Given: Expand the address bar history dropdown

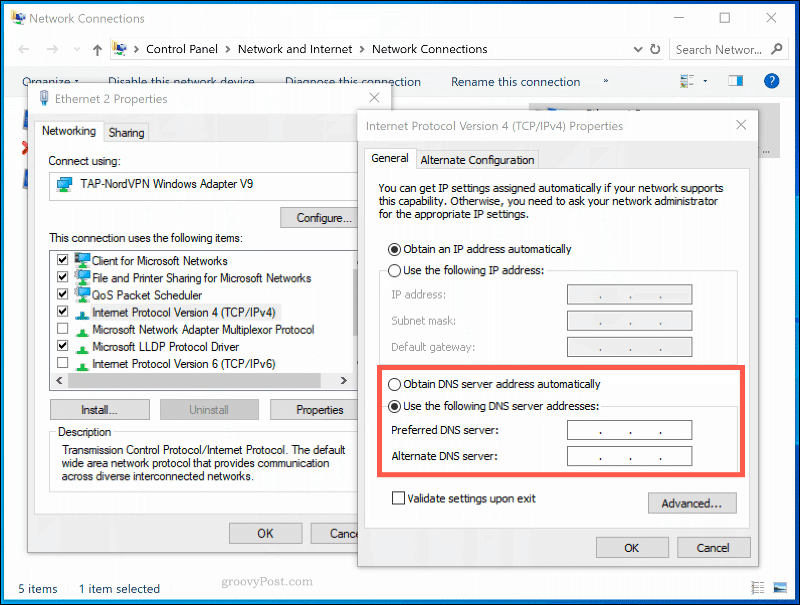Looking at the screenshot, I should click(638, 49).
